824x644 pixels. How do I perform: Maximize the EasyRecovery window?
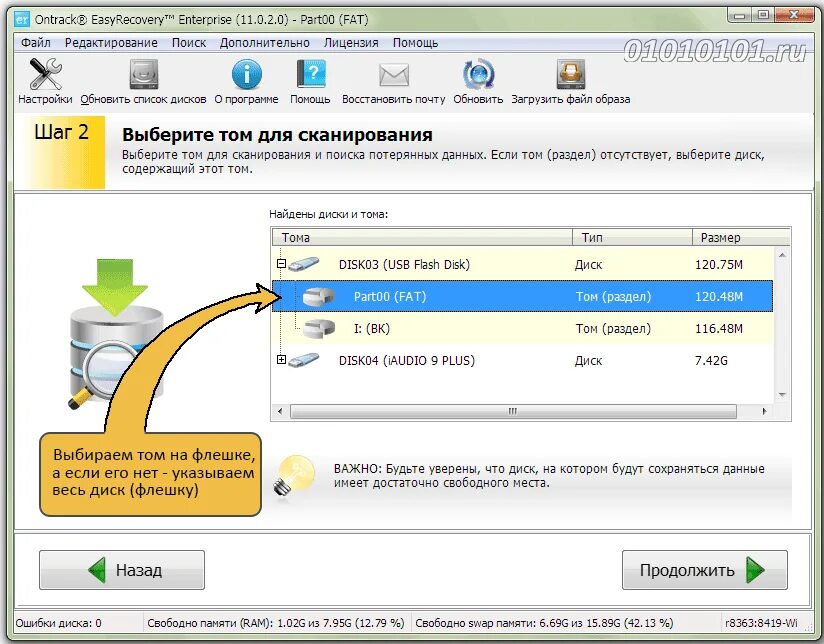tap(764, 15)
